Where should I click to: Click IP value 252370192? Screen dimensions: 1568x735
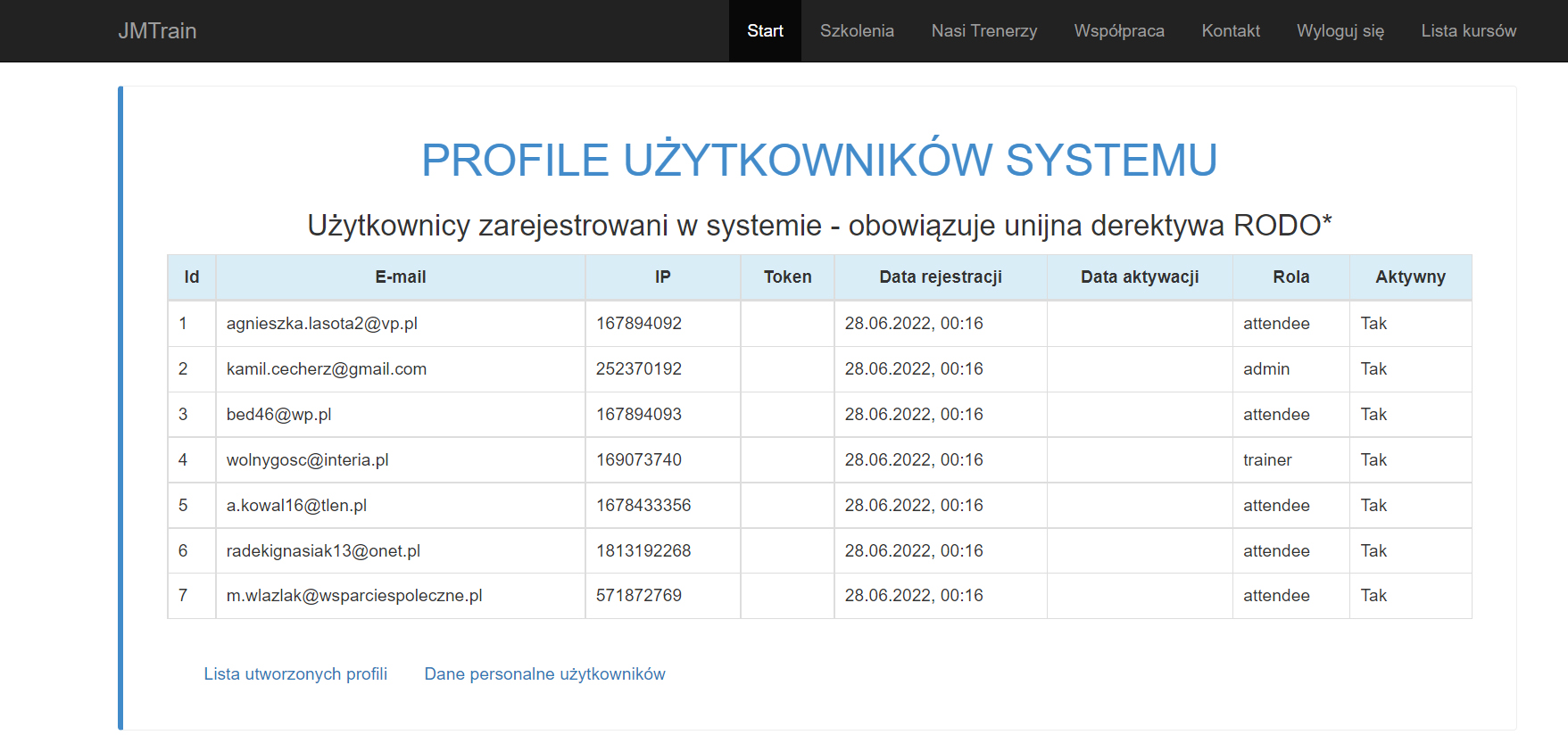pyautogui.click(x=639, y=369)
